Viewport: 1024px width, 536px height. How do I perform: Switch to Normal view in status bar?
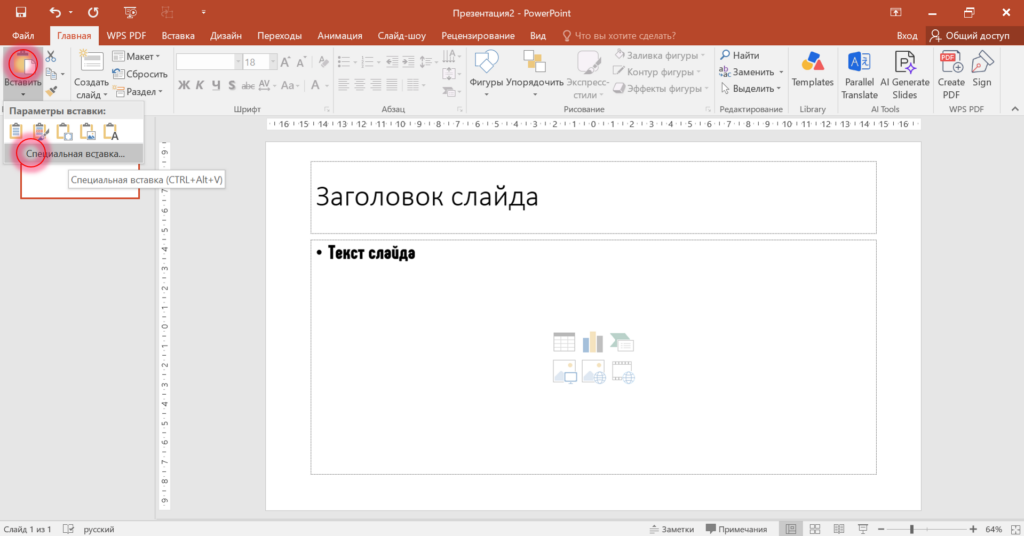click(791, 529)
